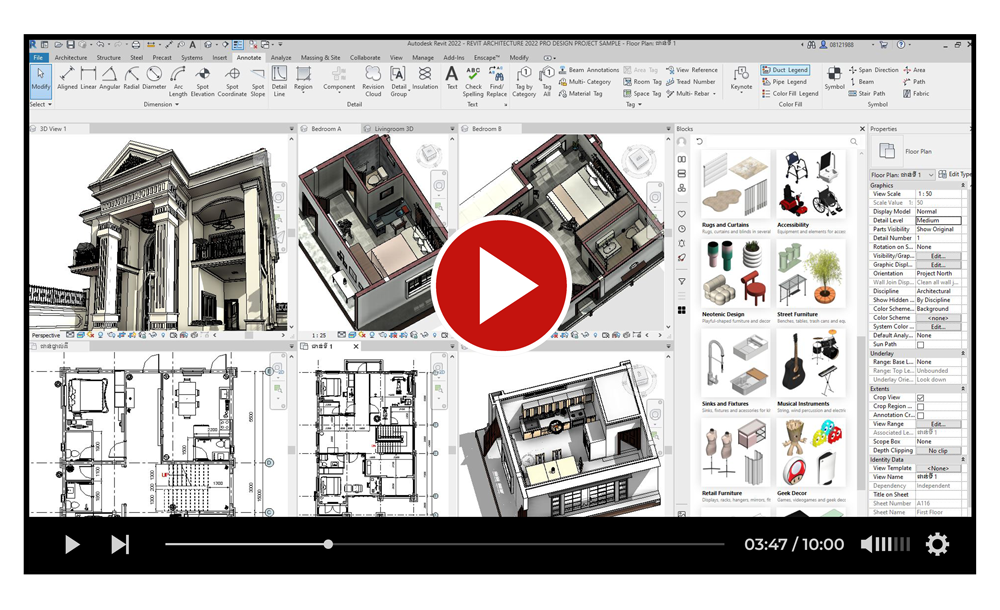Screen dimensions: 1000x610
Task: Open the Massing & Site tab
Action: (x=320, y=58)
